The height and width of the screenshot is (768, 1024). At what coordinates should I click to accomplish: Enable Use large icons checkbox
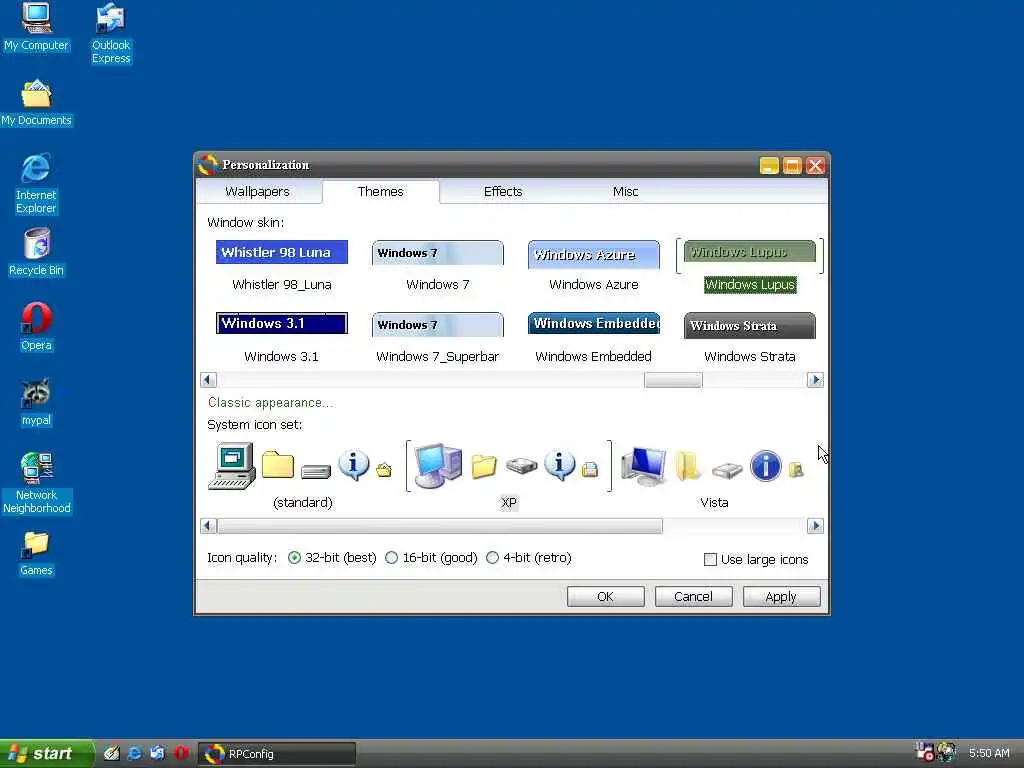[x=710, y=560]
